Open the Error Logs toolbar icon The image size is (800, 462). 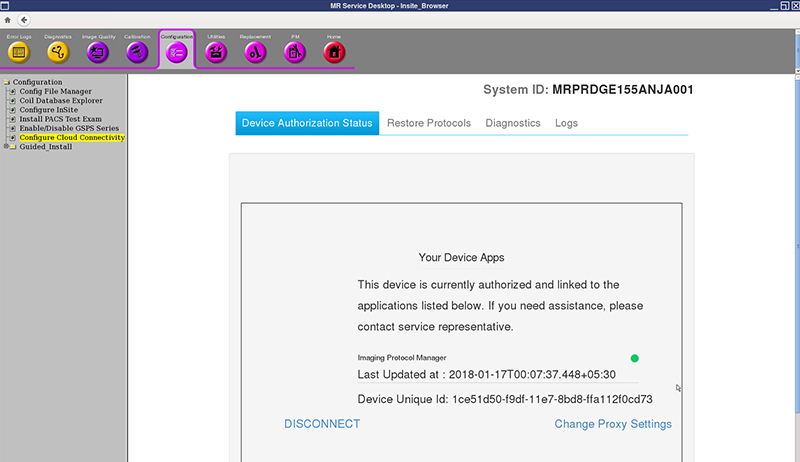(17, 52)
